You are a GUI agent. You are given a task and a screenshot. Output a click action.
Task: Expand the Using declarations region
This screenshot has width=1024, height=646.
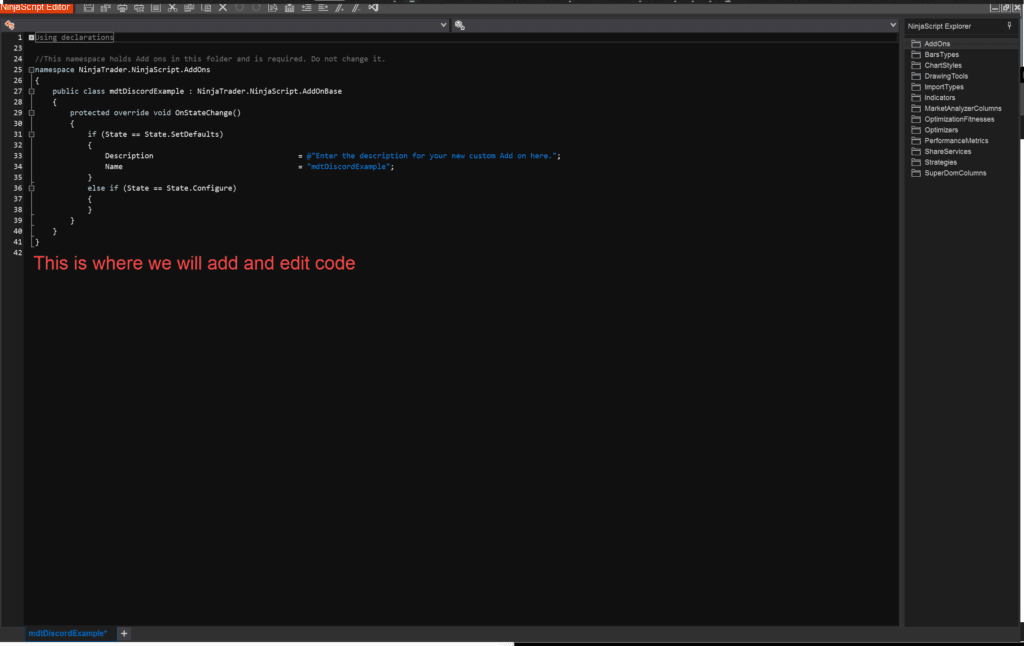[31, 37]
